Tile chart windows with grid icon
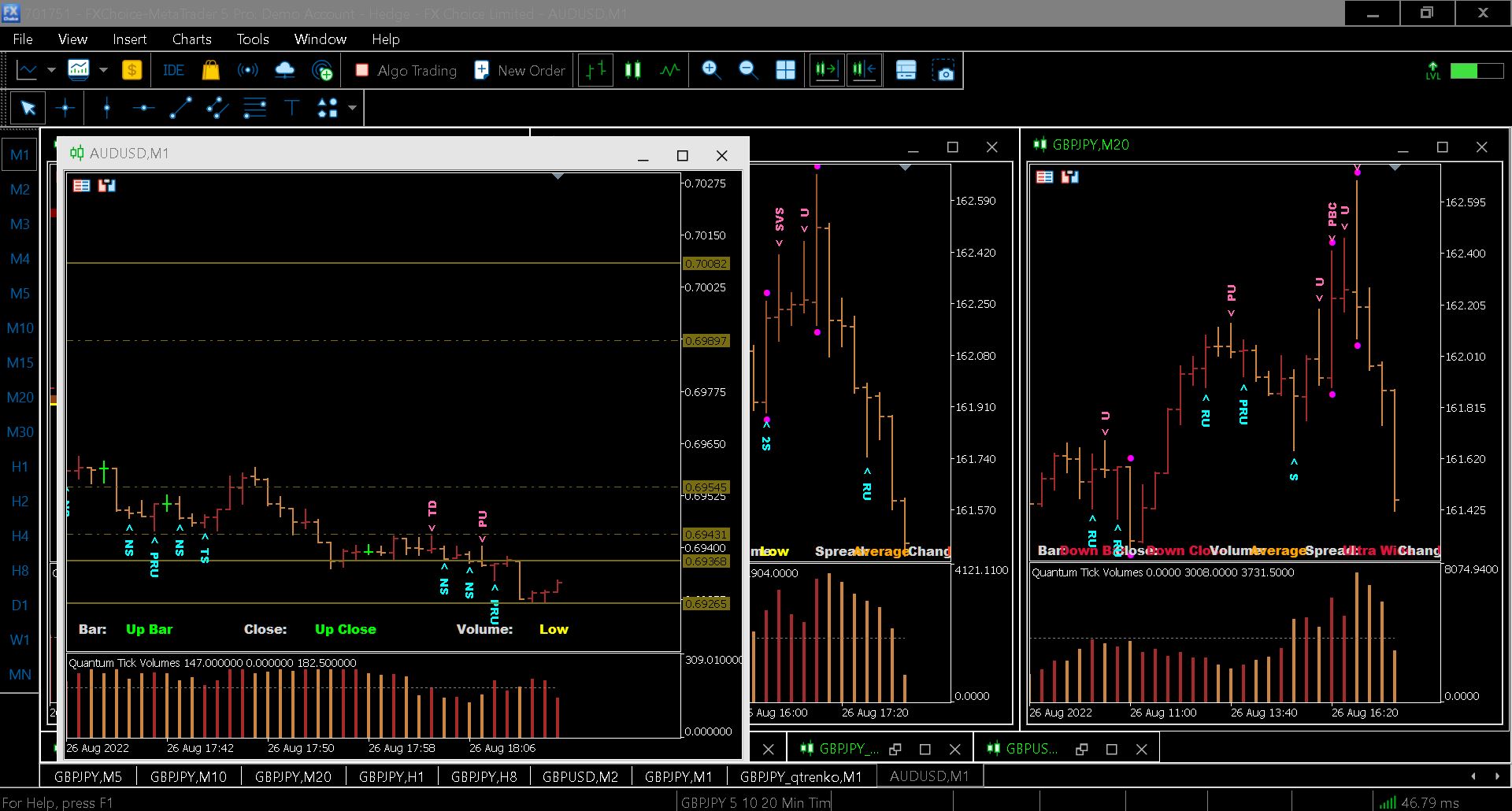The image size is (1512, 811). 785,70
